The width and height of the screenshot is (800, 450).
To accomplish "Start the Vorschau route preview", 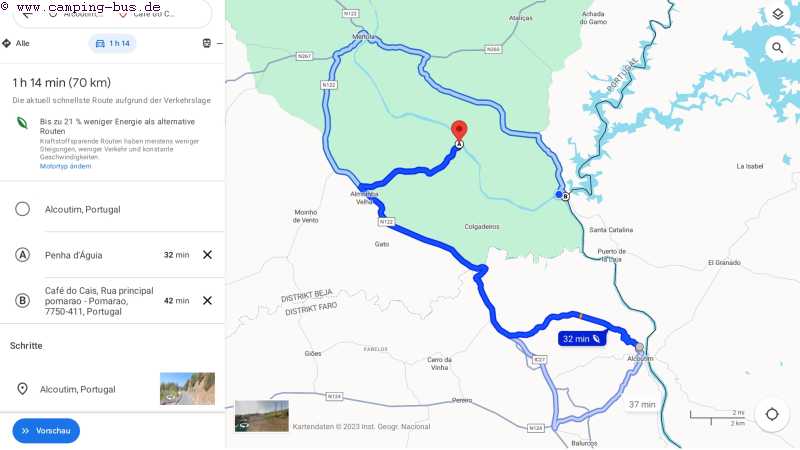I will (x=46, y=431).
